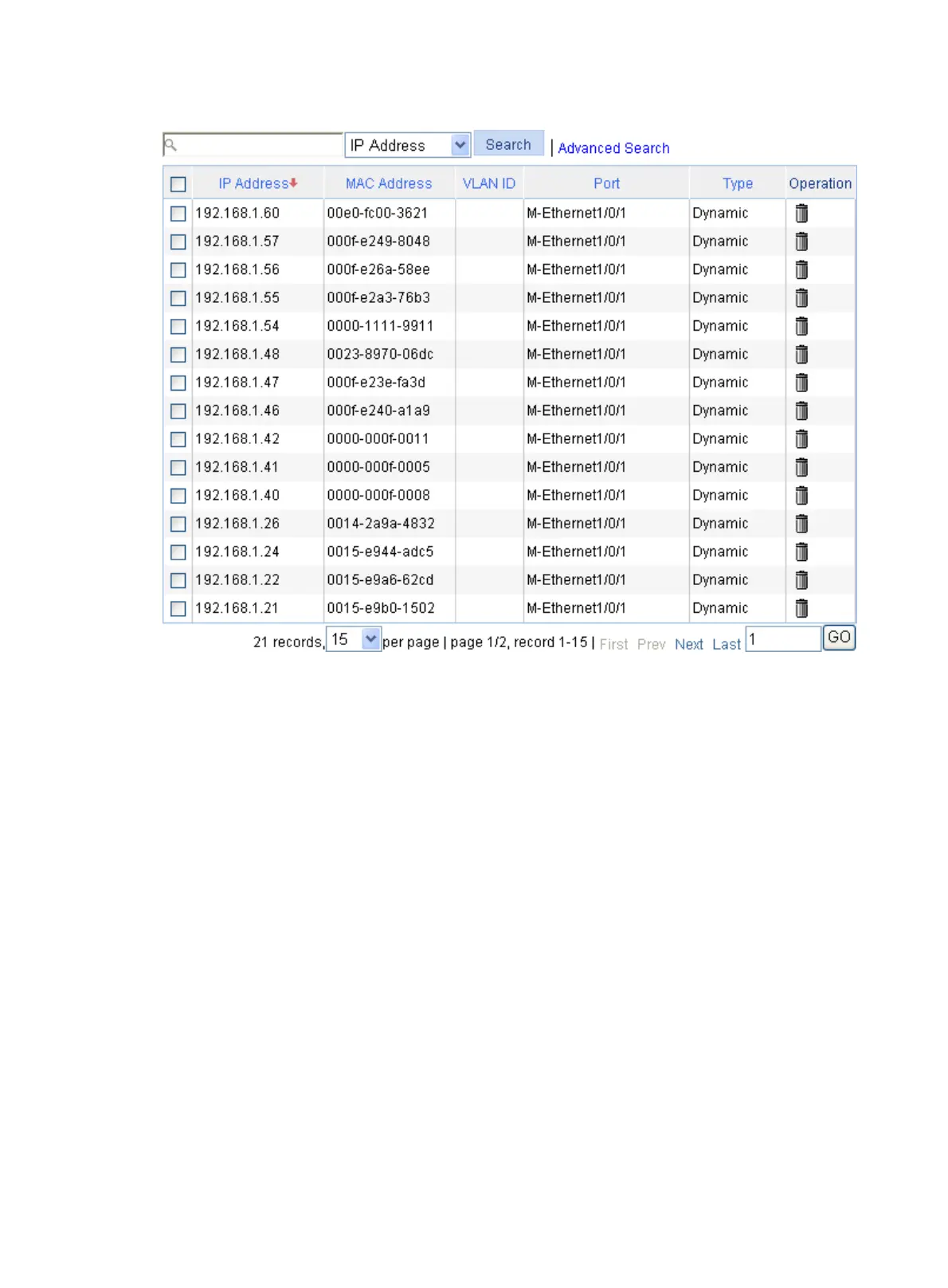Go to the Next page

pyautogui.click(x=689, y=644)
